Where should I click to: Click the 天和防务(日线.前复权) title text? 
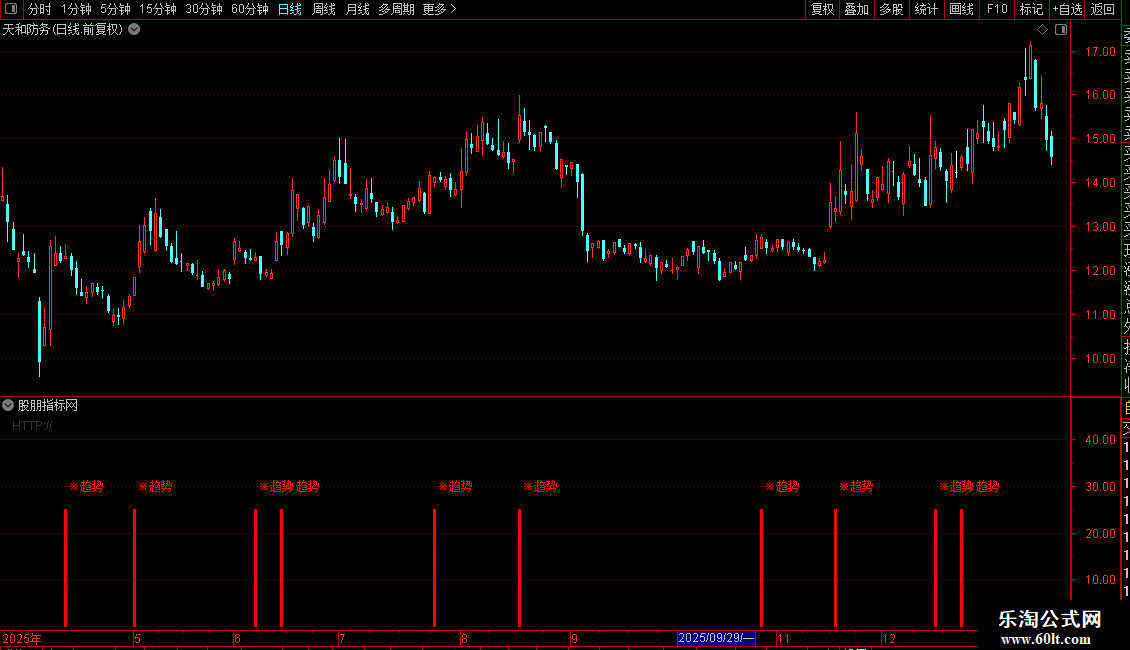[x=63, y=30]
